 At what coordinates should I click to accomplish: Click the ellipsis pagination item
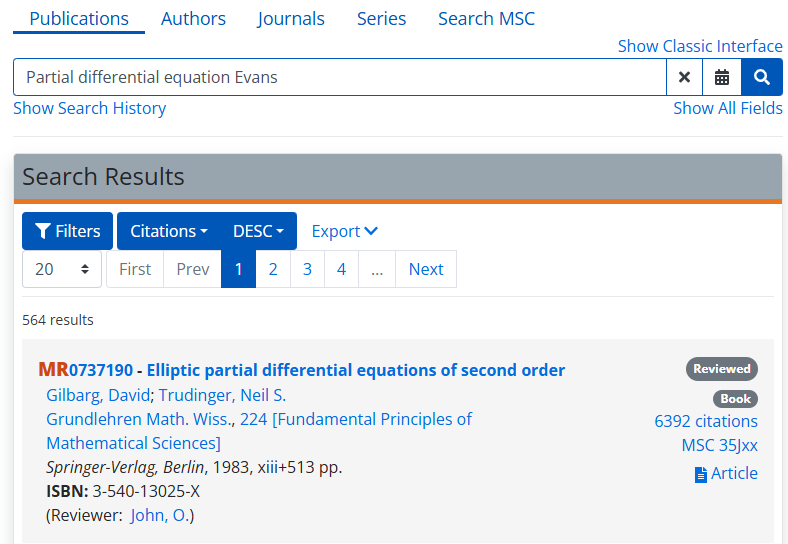[377, 269]
